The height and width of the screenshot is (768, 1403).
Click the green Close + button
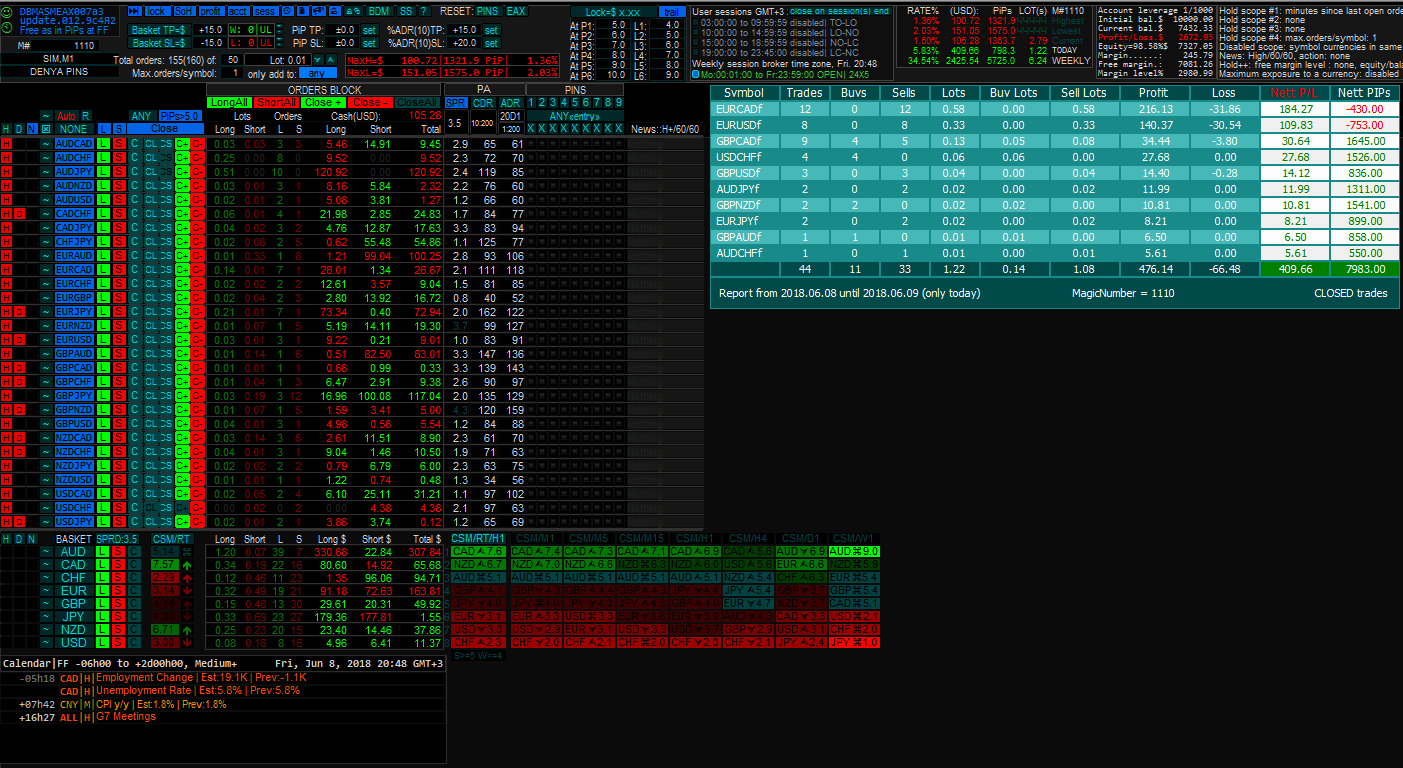[x=323, y=102]
